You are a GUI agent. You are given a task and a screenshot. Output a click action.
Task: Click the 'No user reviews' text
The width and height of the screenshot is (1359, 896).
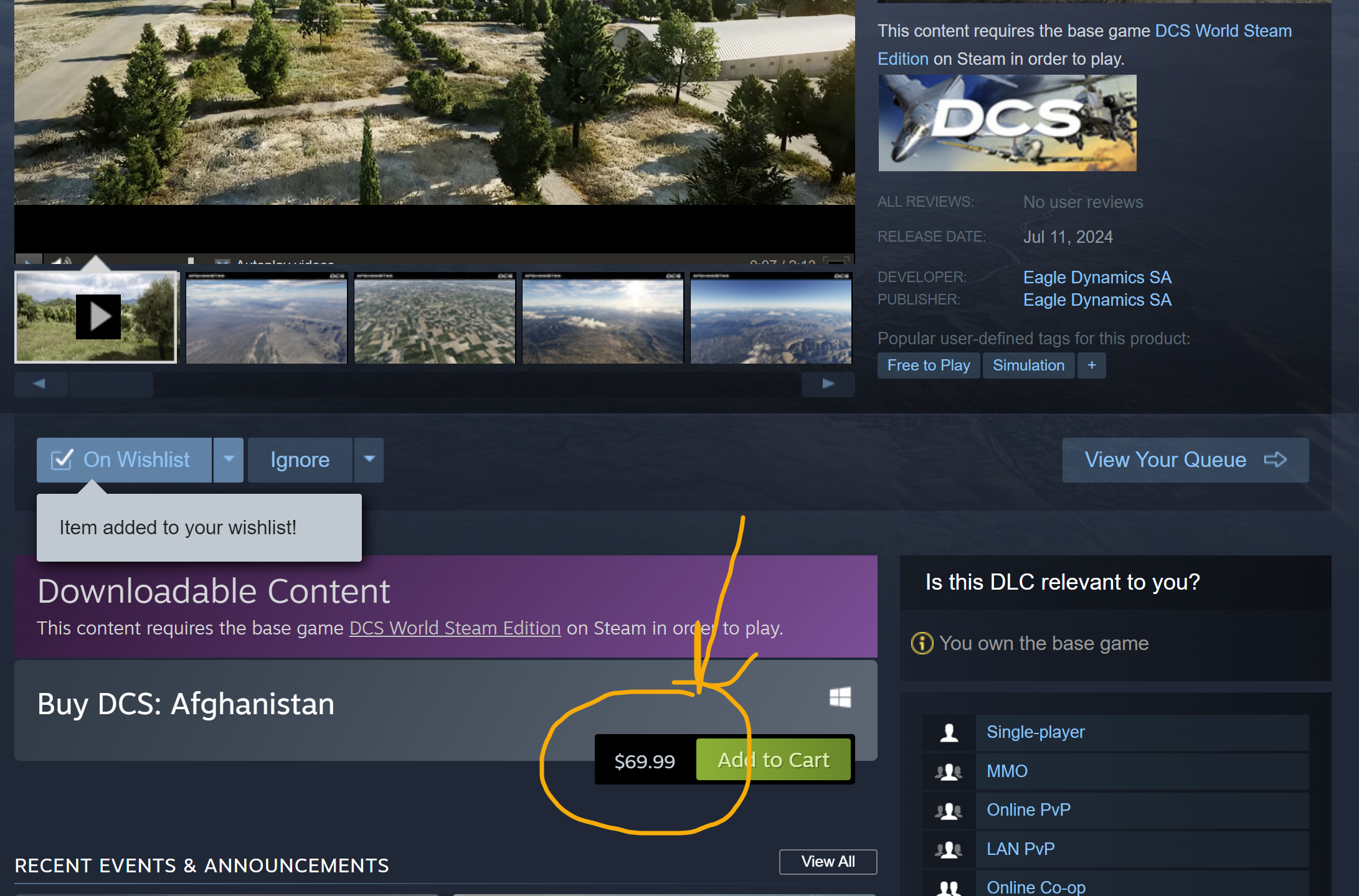coord(1083,202)
